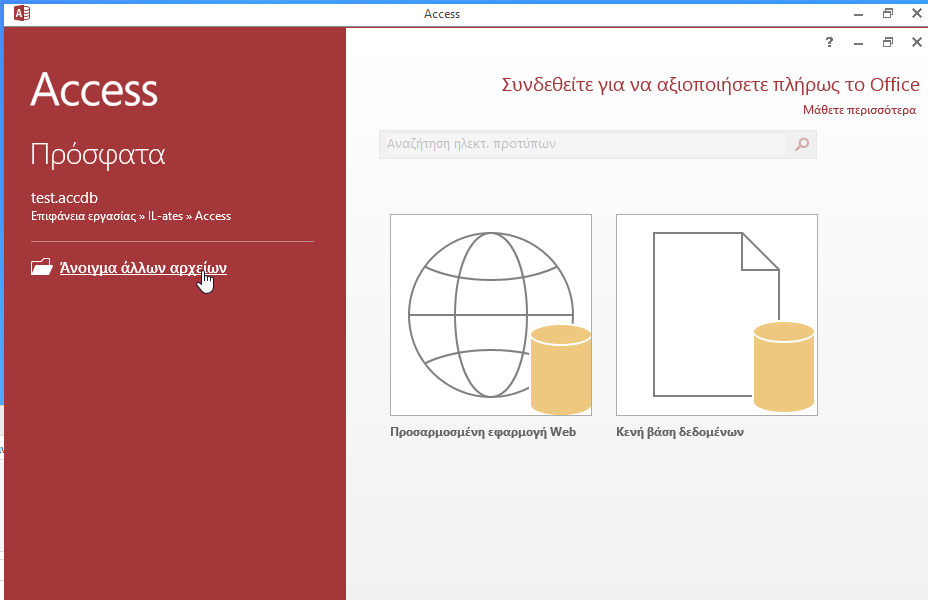Restore the inner start screen window

tap(887, 42)
